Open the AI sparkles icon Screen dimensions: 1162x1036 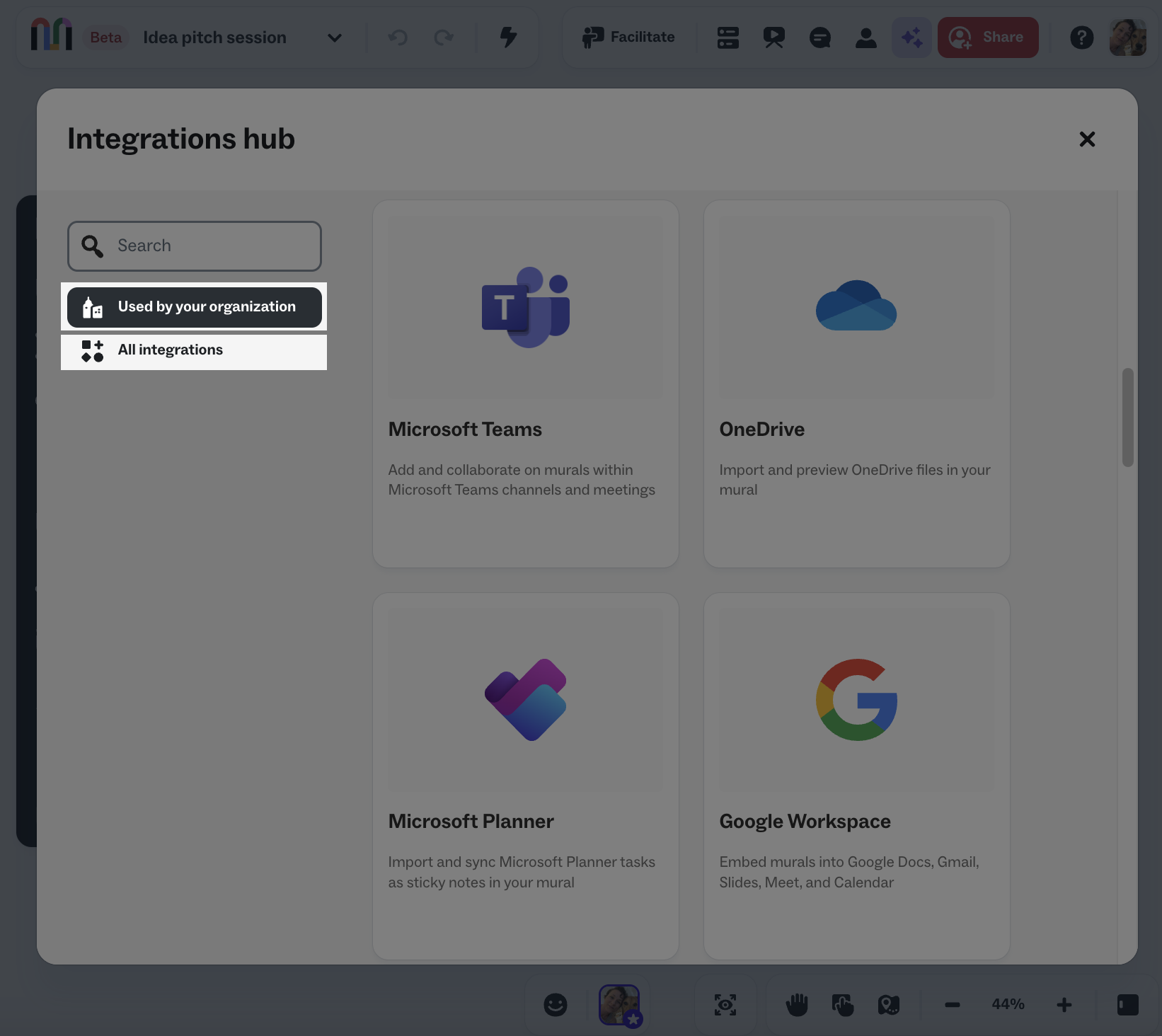911,38
